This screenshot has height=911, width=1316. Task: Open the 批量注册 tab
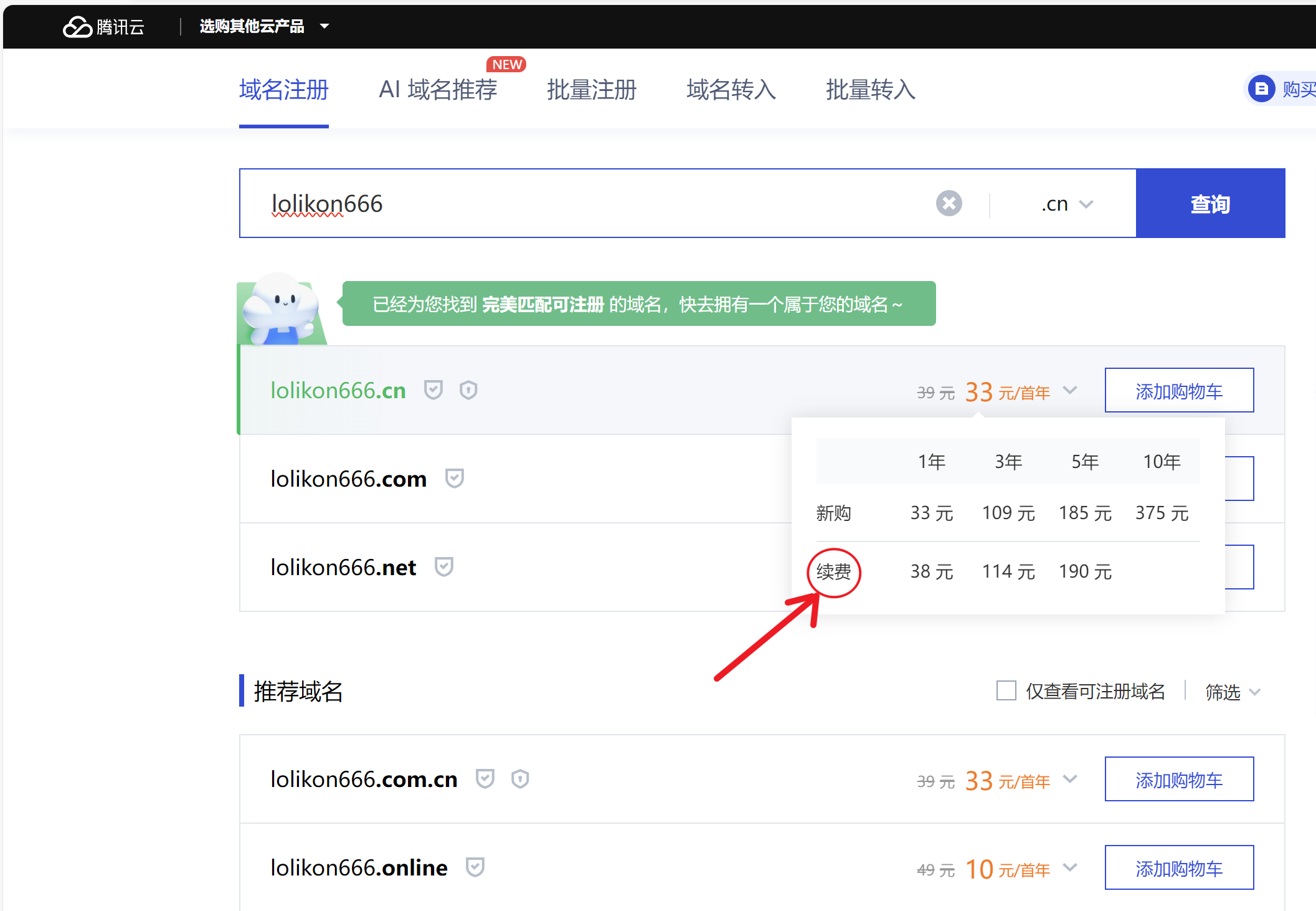591,90
